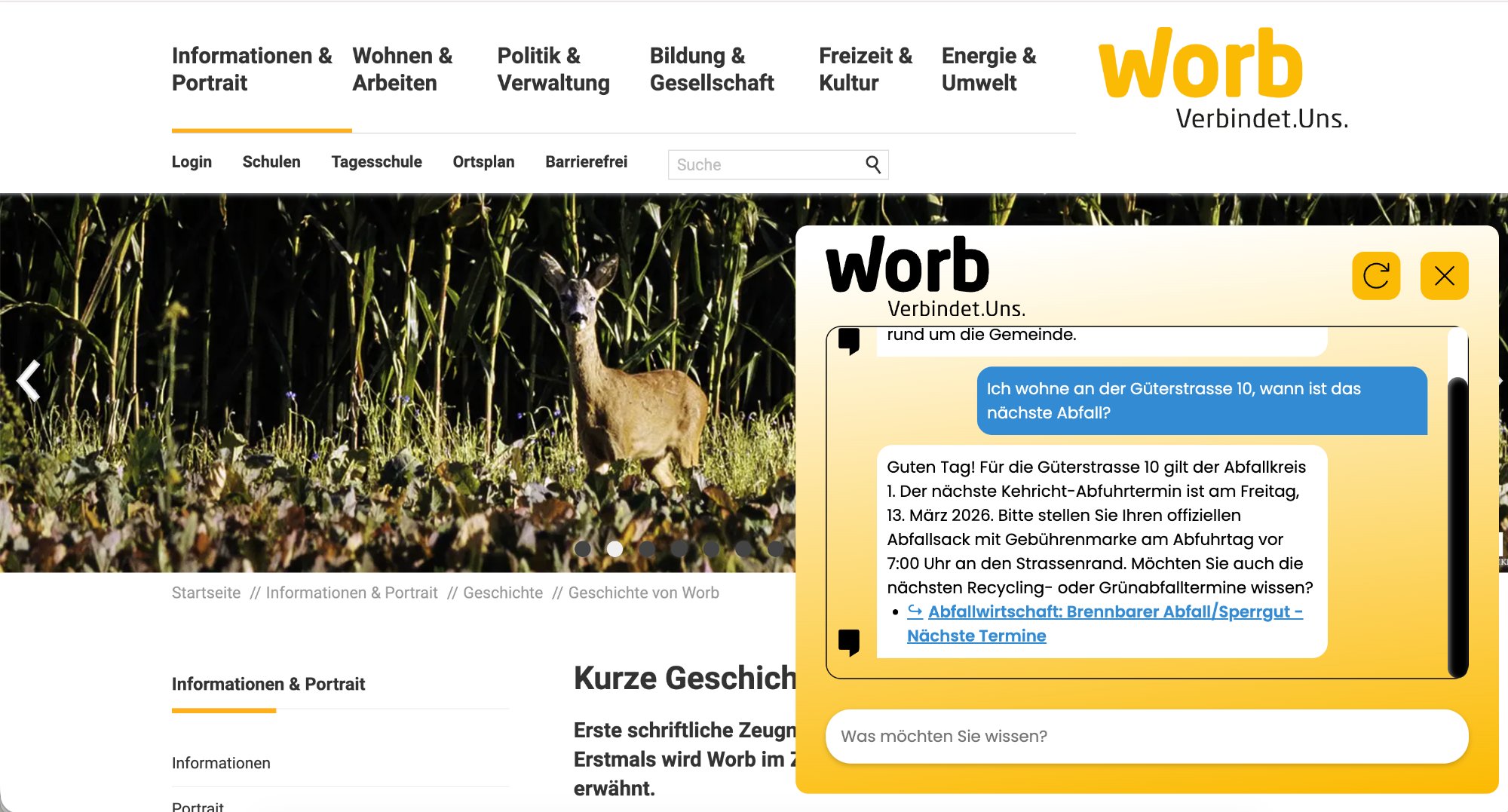Viewport: 1508px width, 812px height.
Task: Open the Login page
Action: [x=192, y=161]
